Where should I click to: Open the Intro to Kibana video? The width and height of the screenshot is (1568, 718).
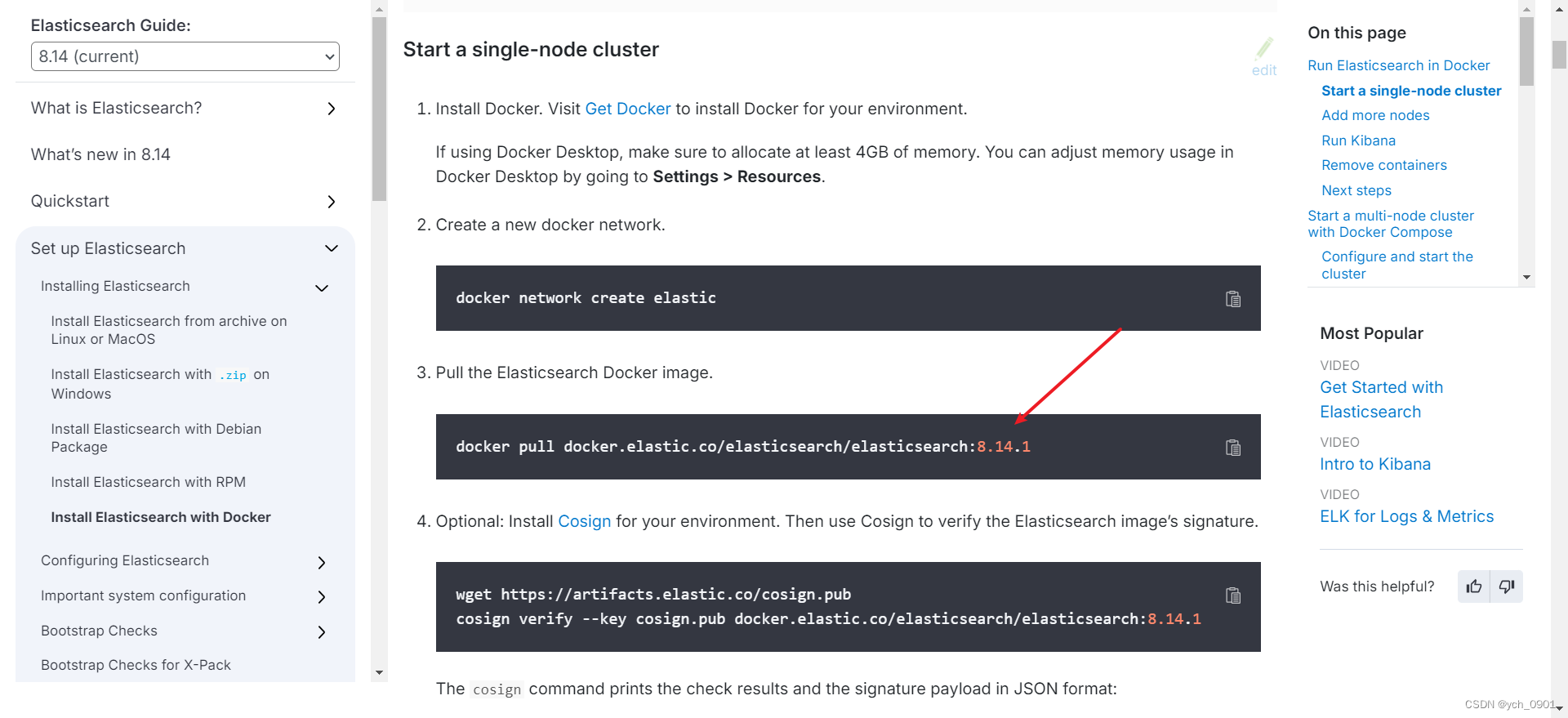[1375, 464]
